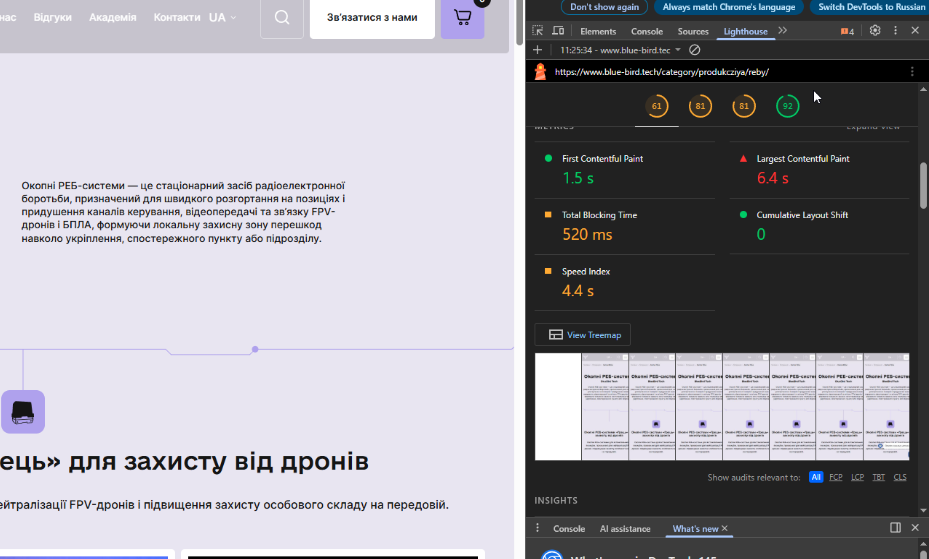Toggle the device toolbar icon
929x559 pixels.
tap(558, 31)
